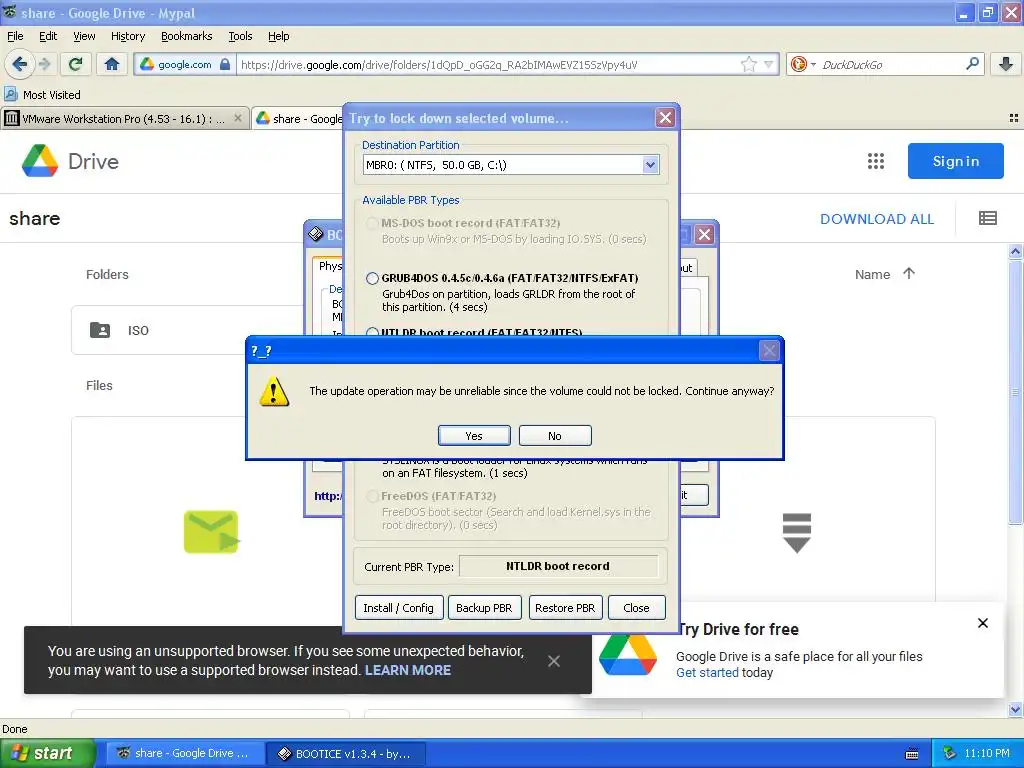This screenshot has height=768, width=1024.
Task: Open the Bookmarks menu
Action: (x=187, y=36)
